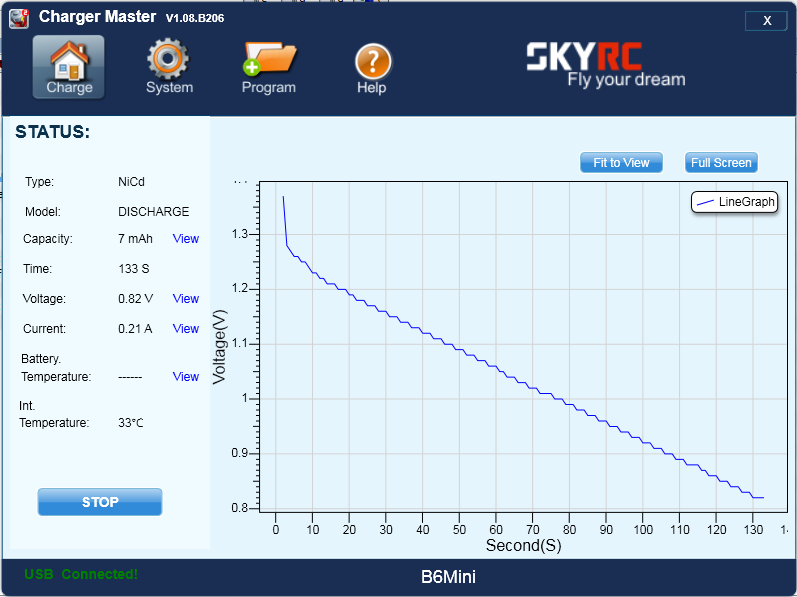Image resolution: width=797 pixels, height=597 pixels.
Task: View the Current graph link
Action: pos(186,329)
